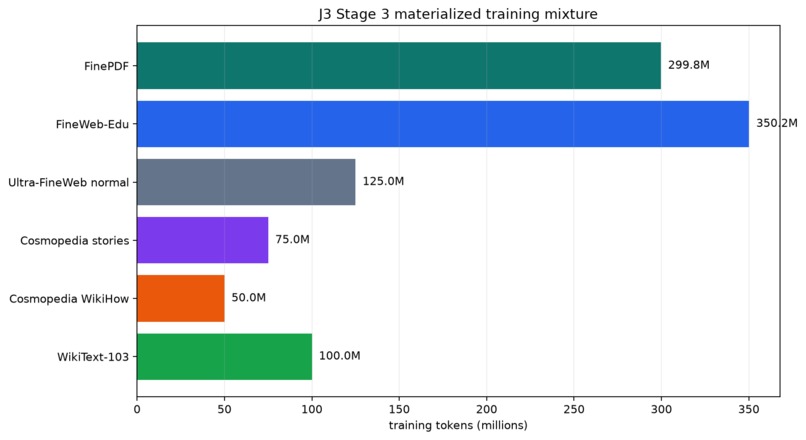This screenshot has width=806, height=440.
Task: Click the orange Cosmopedia WikiHow bar
Action: [181, 299]
